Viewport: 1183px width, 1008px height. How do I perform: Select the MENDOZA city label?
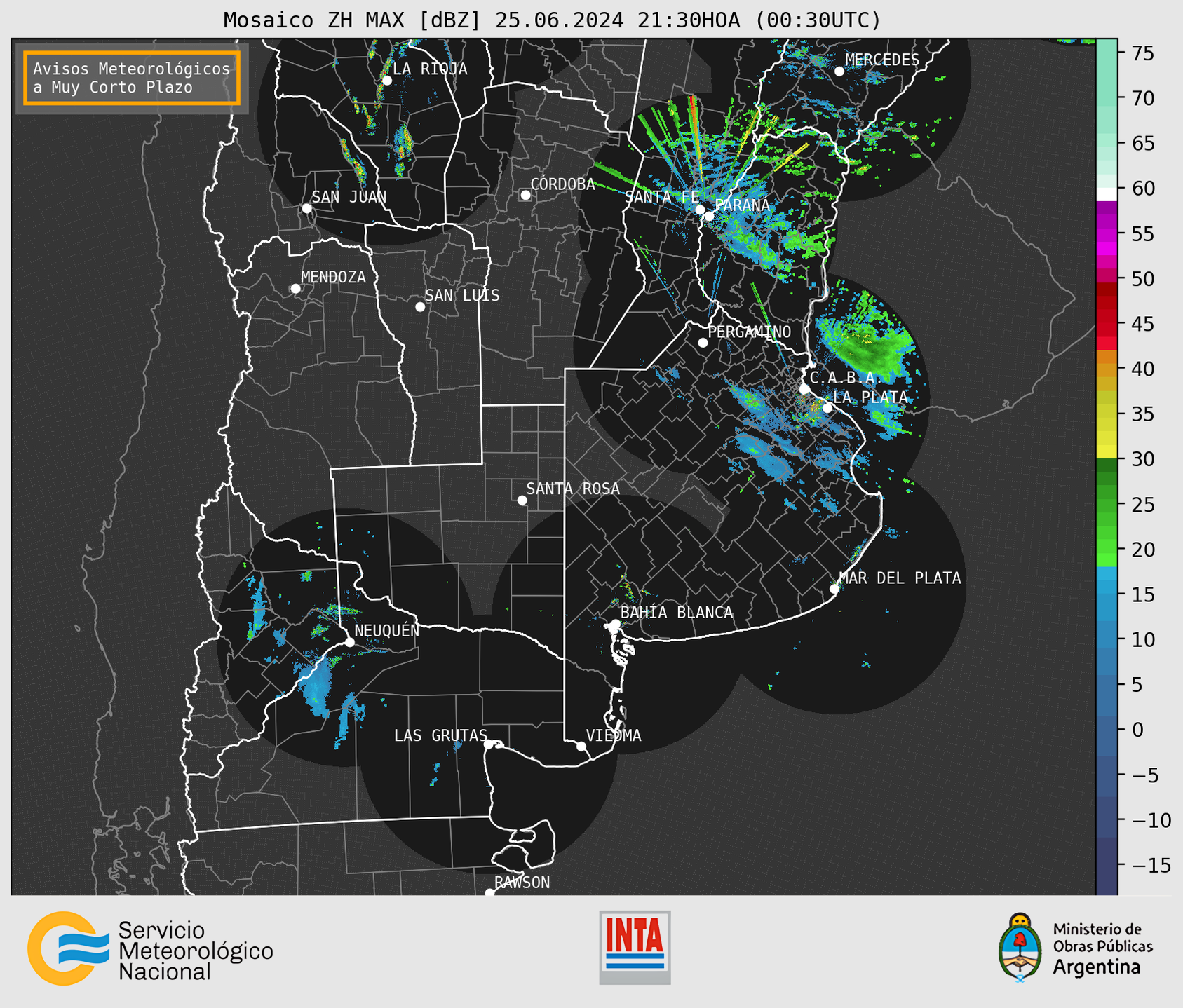[333, 277]
